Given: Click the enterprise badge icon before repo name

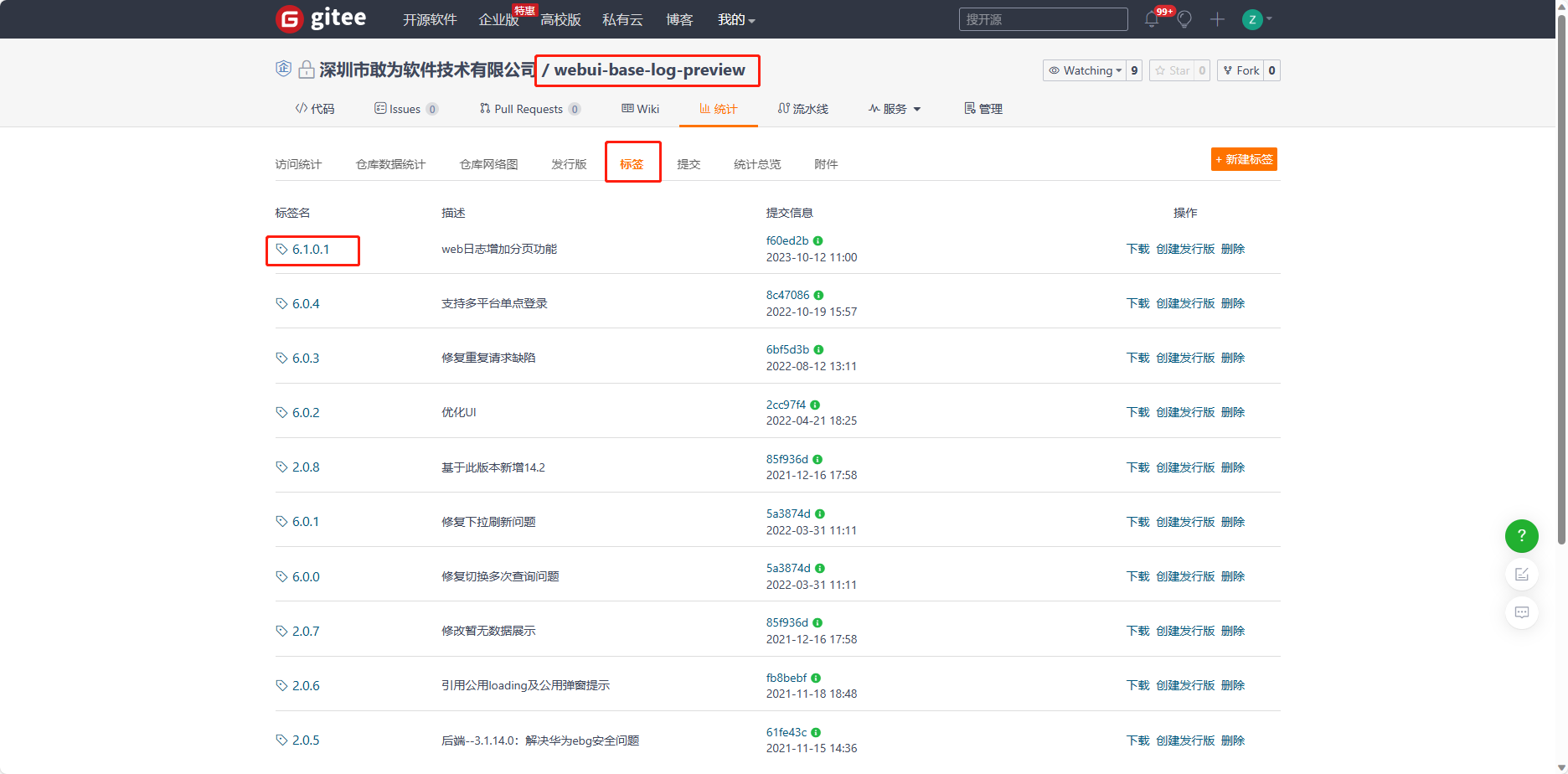Looking at the screenshot, I should click(283, 69).
